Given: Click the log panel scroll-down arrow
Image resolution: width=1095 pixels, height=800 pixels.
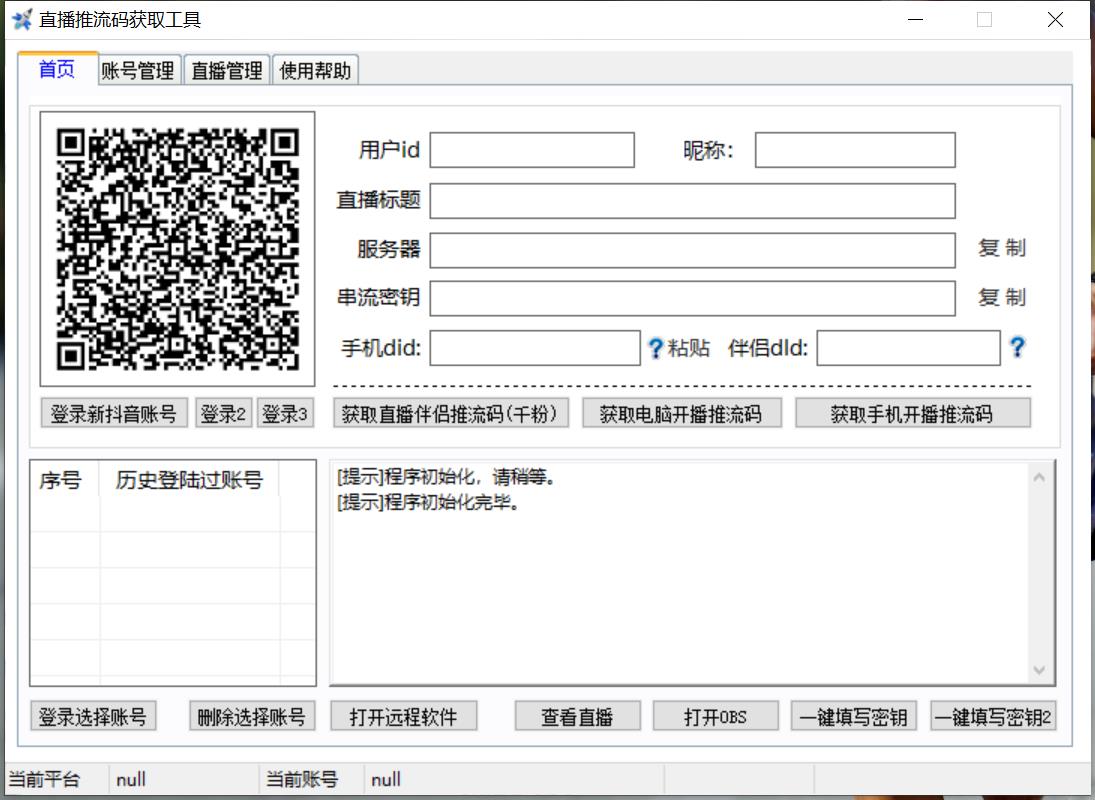Looking at the screenshot, I should (1039, 670).
